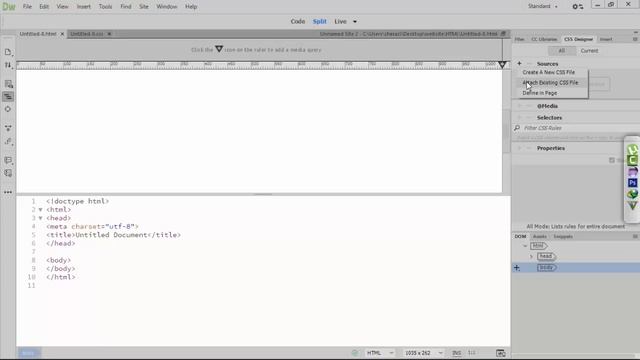
Task: Click Camtasia green C icon in dock
Action: click(632, 160)
